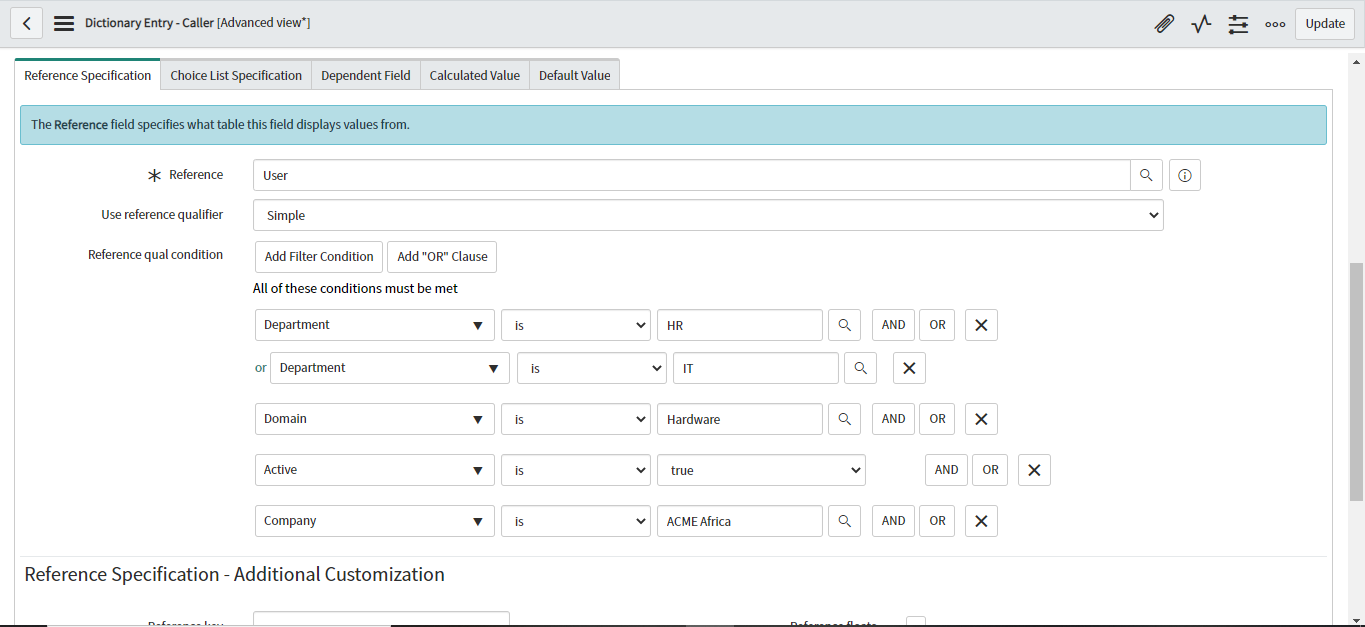
Task: Open the form context hamburger menu
Action: click(63, 23)
